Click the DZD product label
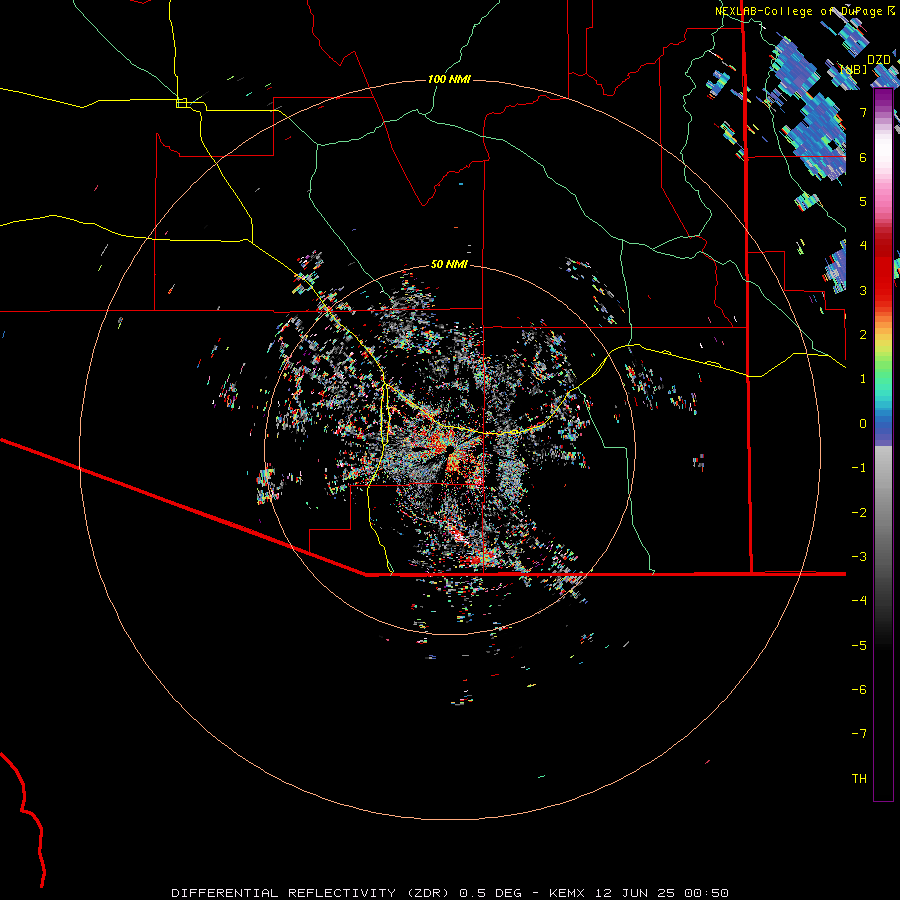This screenshot has height=900, width=900. click(878, 60)
